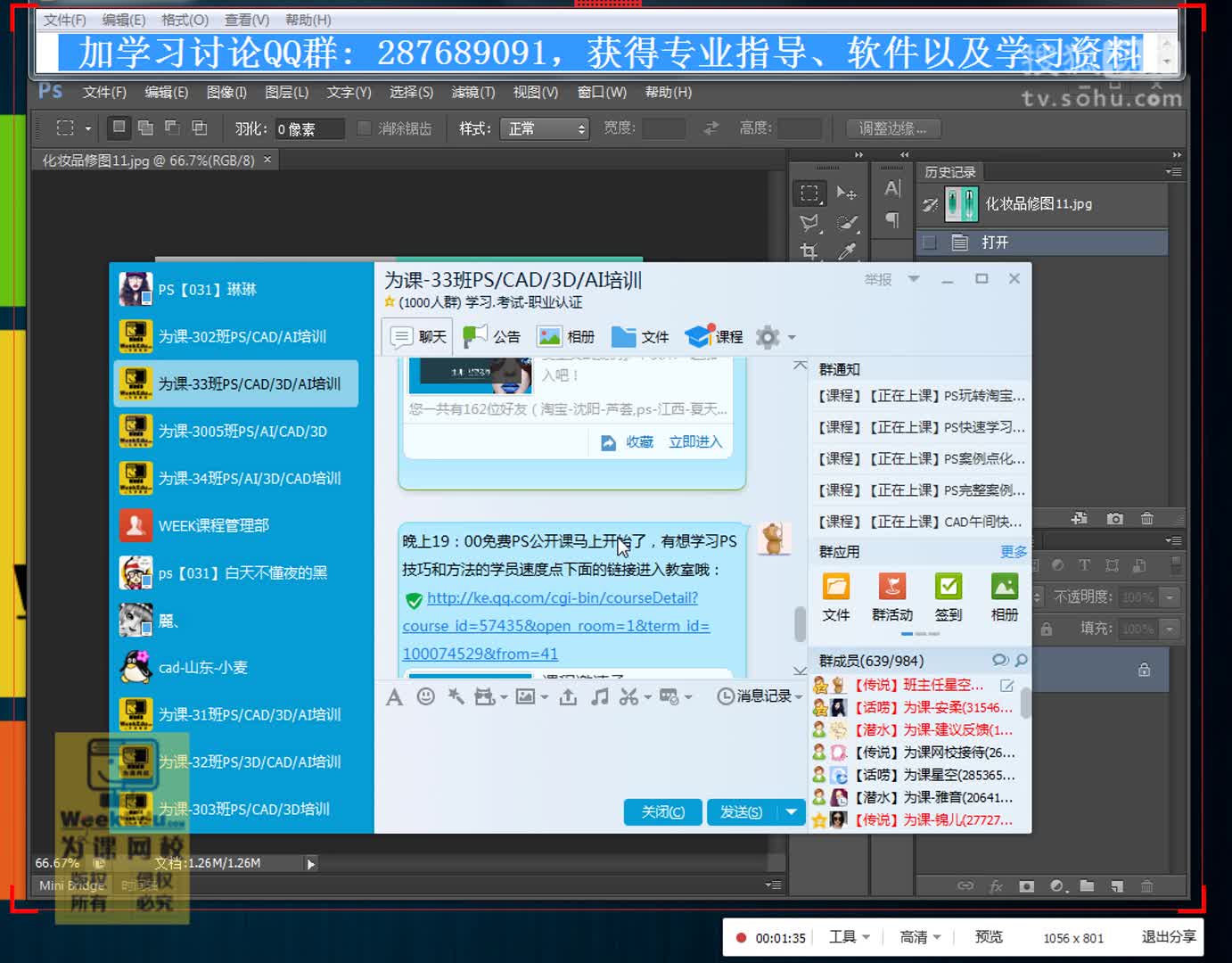Delete current history state trash icon
Viewport: 1232px width, 963px height.
pos(1147,518)
